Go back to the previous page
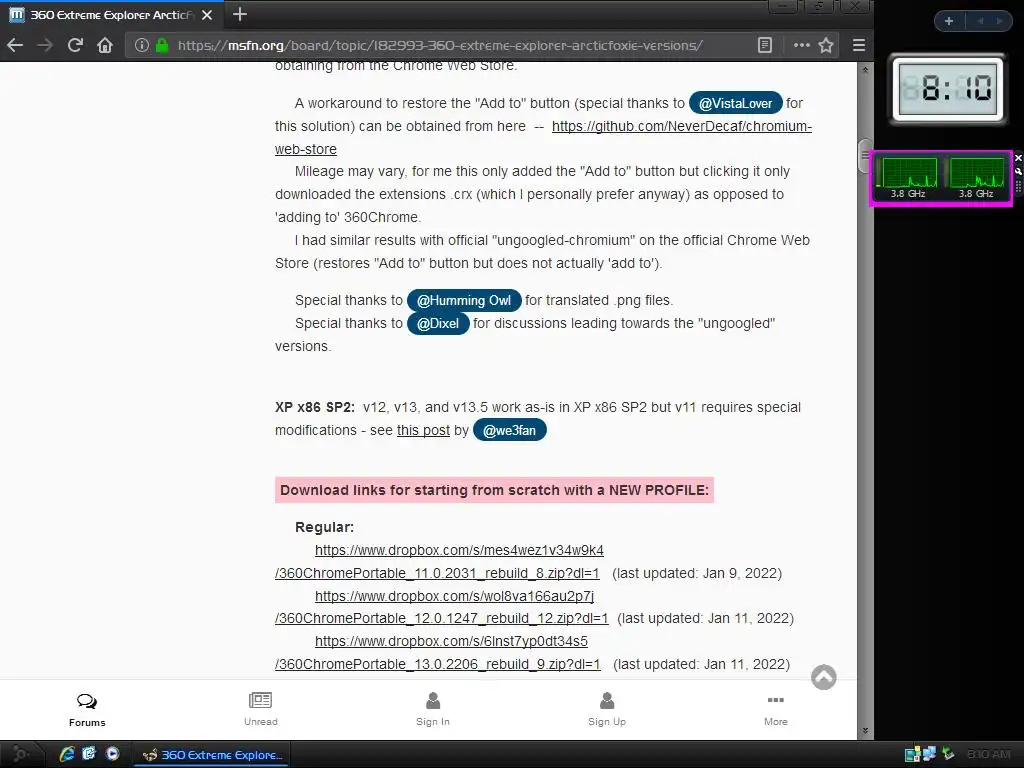The height and width of the screenshot is (768, 1024). 15,45
